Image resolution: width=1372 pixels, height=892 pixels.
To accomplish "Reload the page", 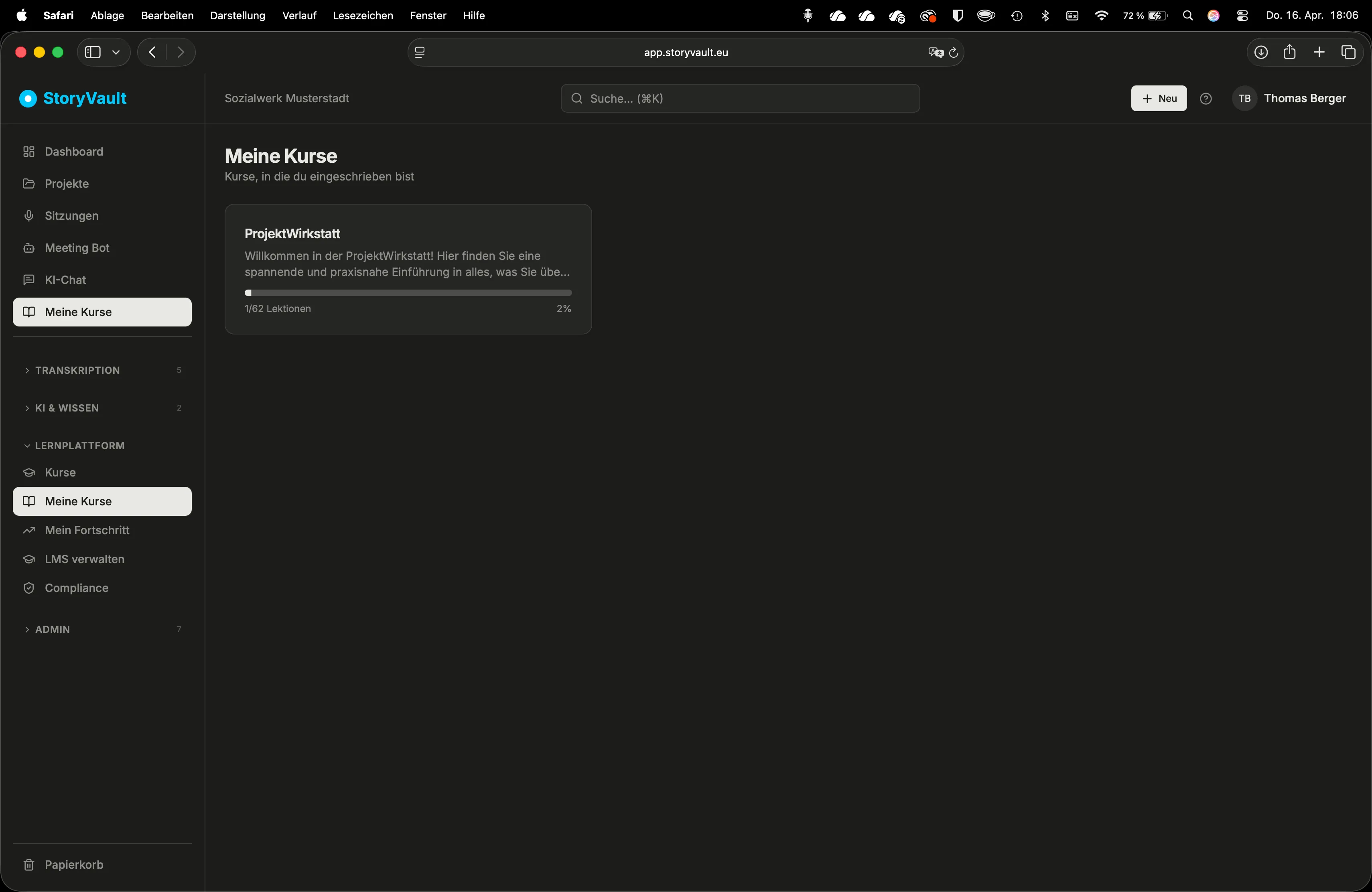I will coord(954,53).
